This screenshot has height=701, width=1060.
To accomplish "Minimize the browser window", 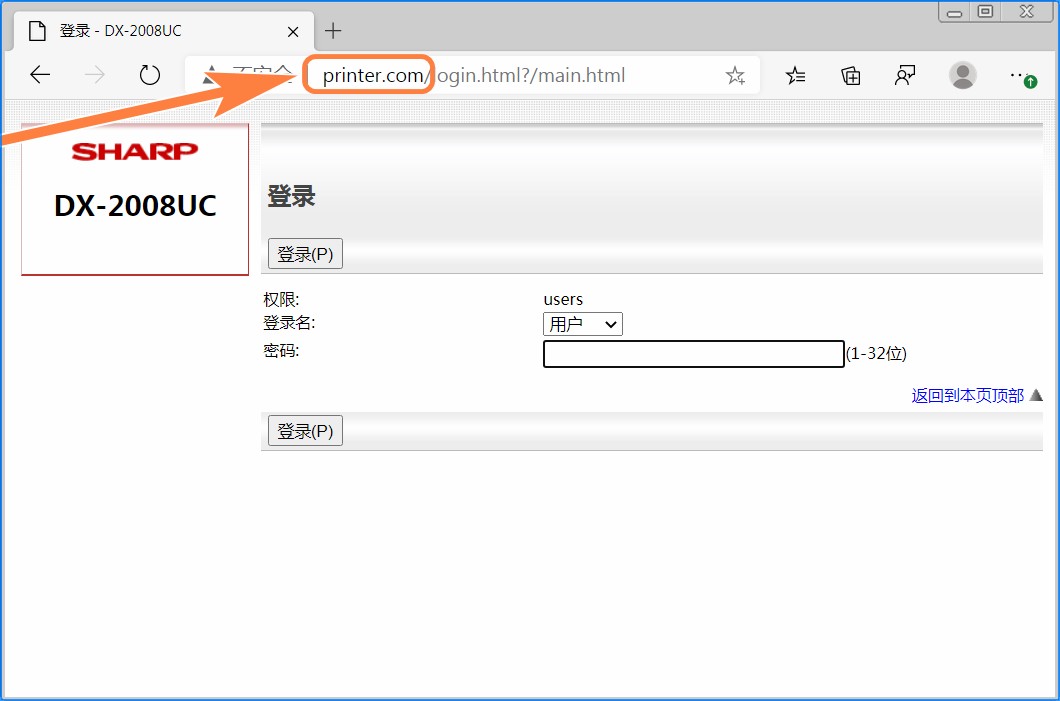I will 955,12.
